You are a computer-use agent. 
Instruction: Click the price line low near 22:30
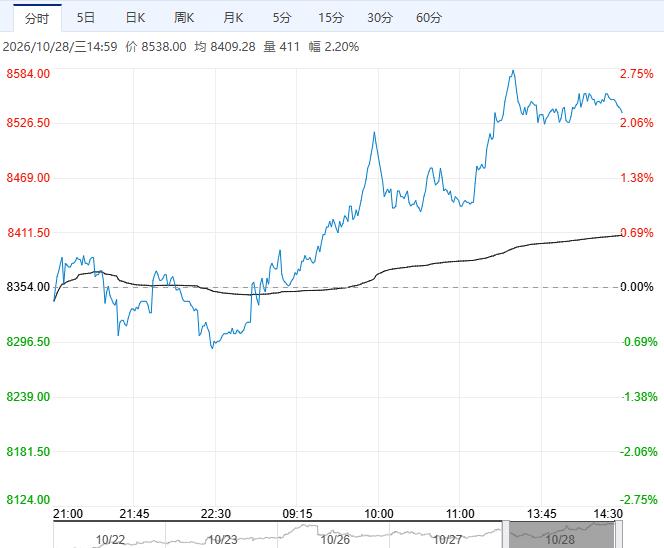213,348
